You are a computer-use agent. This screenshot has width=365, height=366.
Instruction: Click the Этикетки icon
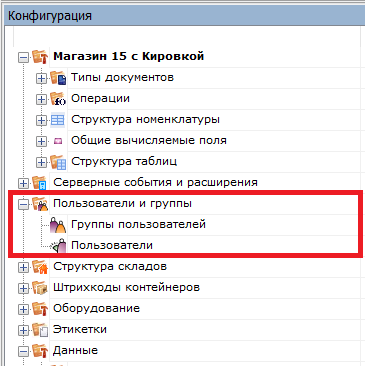pos(40,330)
